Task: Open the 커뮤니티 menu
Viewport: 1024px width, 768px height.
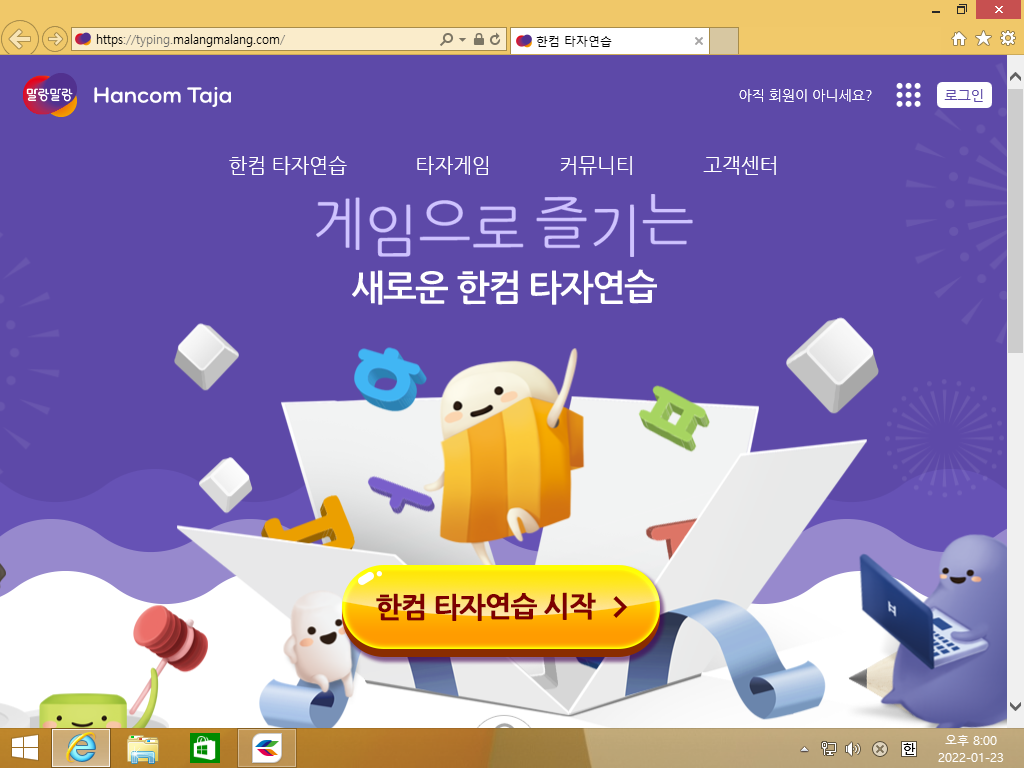Action: pos(596,165)
